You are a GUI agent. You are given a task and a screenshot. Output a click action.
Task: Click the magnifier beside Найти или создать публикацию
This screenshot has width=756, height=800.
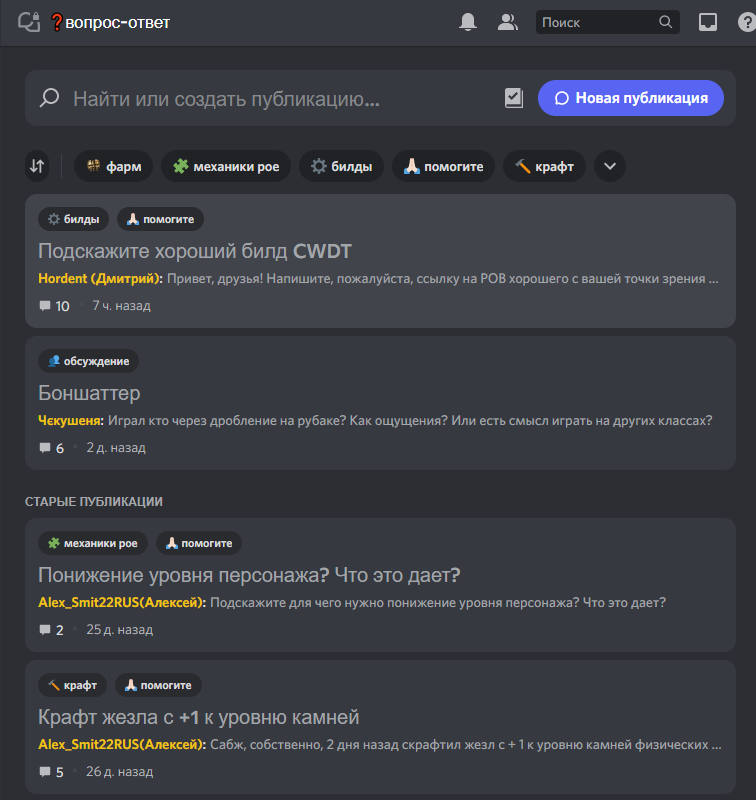click(49, 98)
